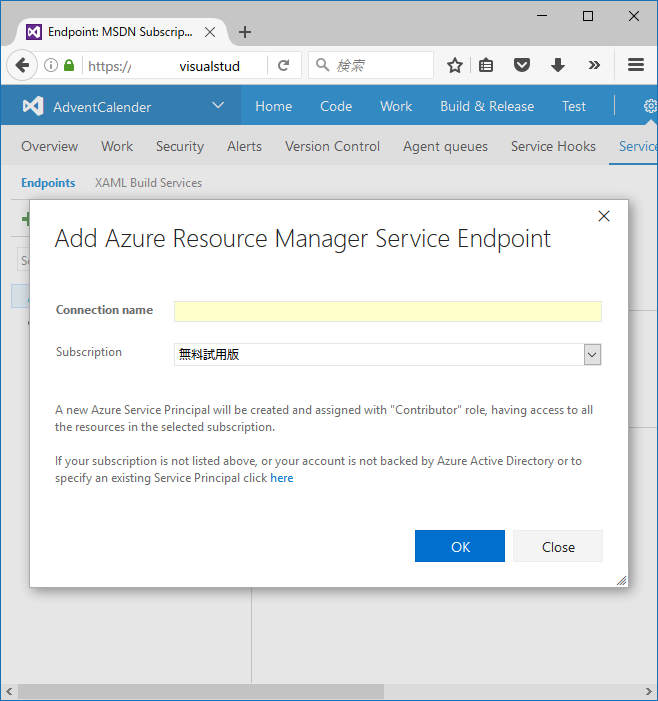Open downloads arrow icon
The height and width of the screenshot is (701, 658).
pos(558,66)
